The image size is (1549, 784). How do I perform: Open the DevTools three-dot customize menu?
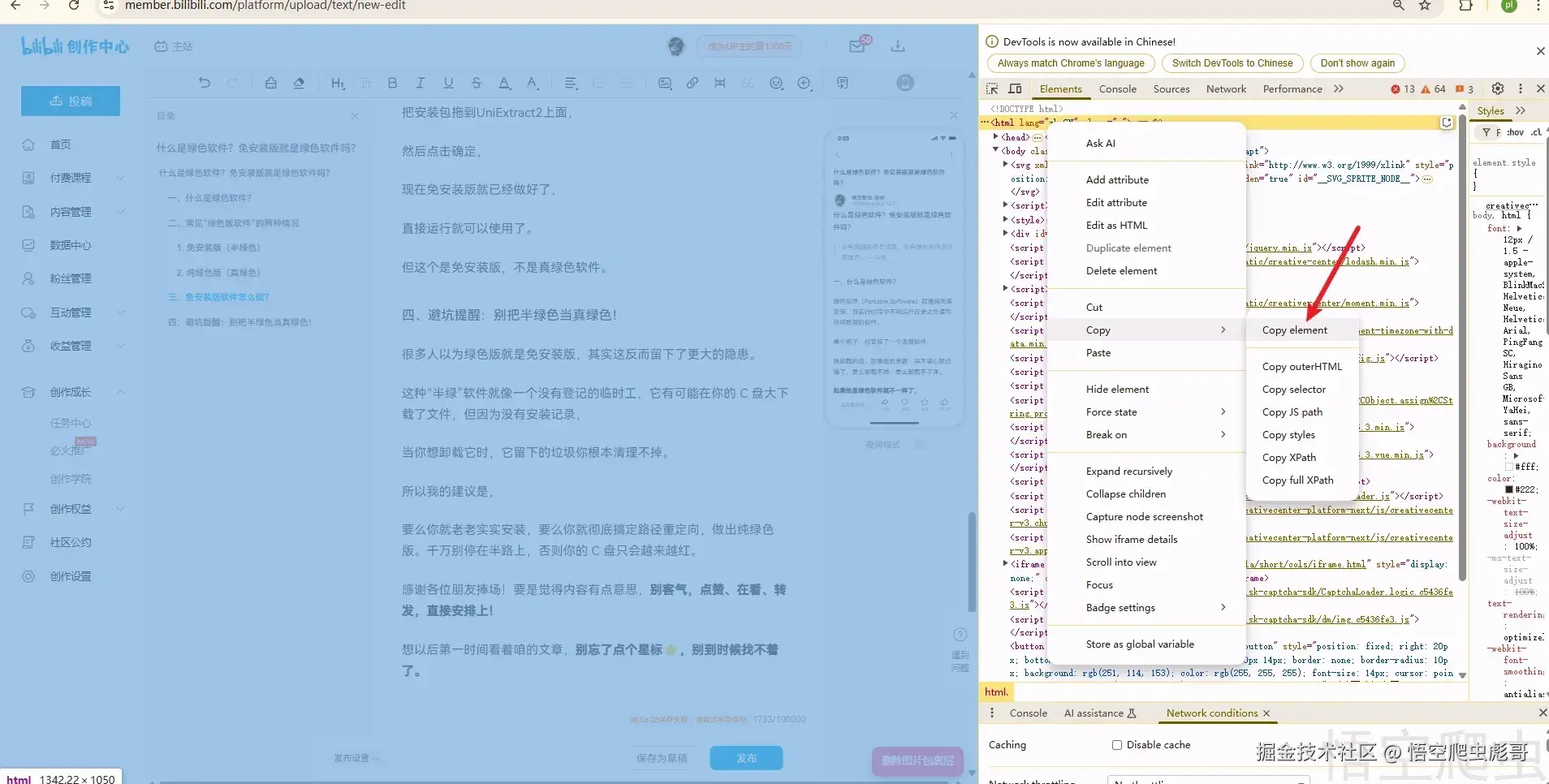click(x=1521, y=88)
